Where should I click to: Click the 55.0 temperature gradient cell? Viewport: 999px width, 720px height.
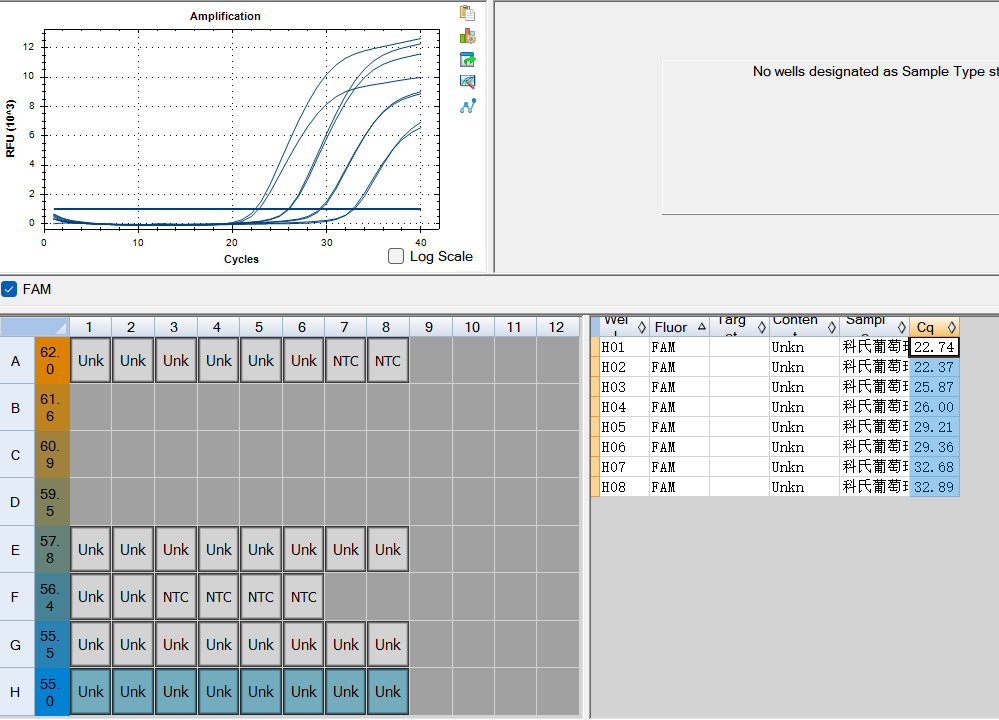tap(51, 692)
